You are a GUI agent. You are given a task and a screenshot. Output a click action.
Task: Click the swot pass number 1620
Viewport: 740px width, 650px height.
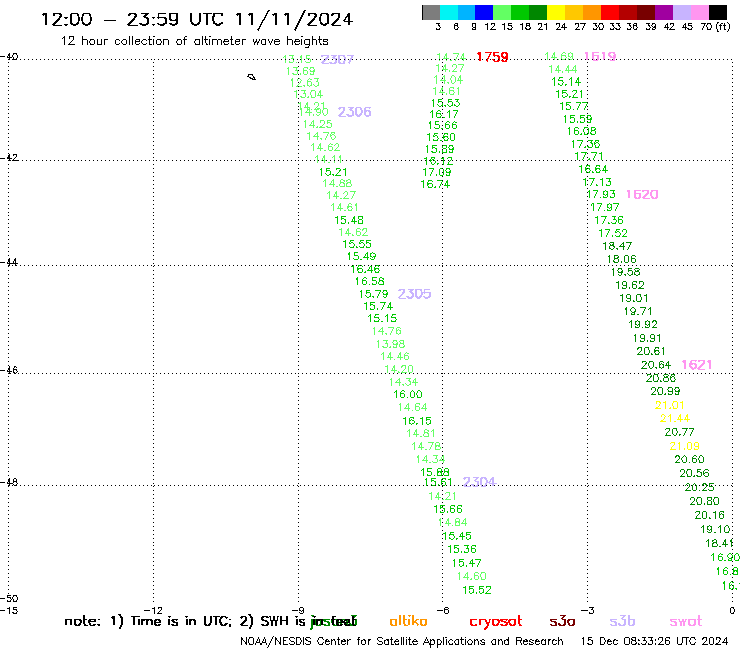tap(642, 194)
